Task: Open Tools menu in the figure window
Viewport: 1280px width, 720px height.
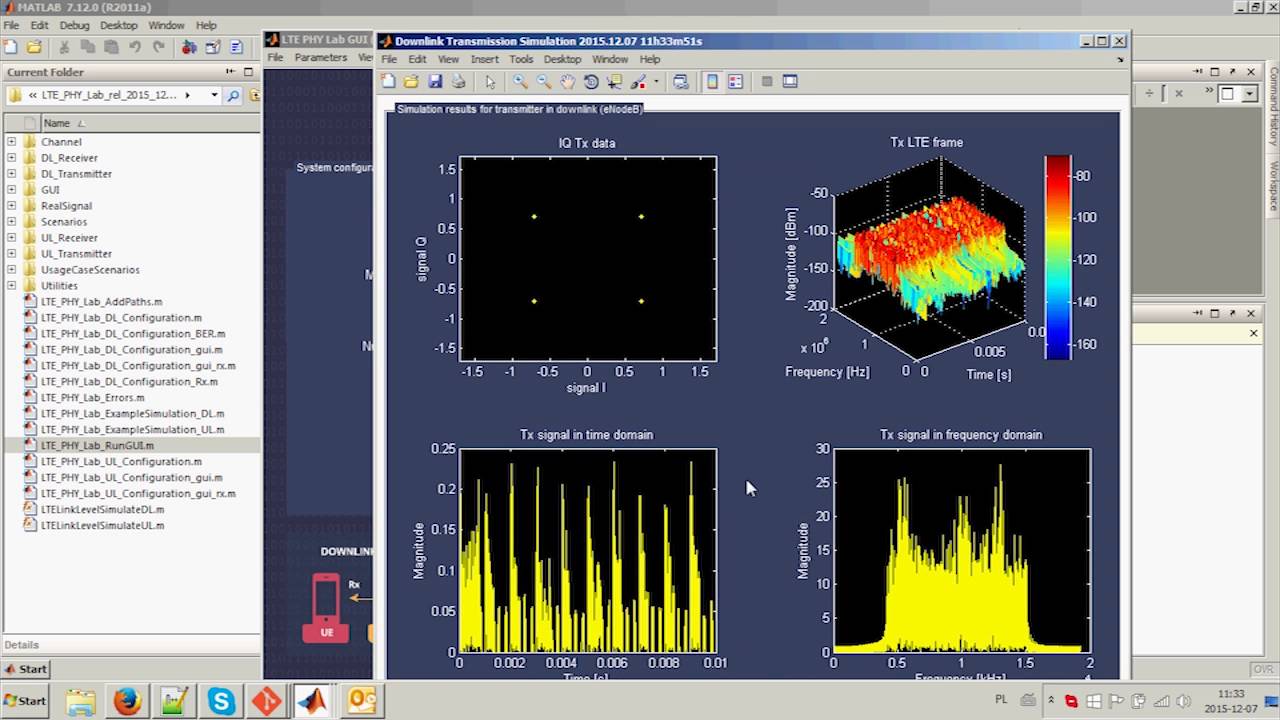Action: pyautogui.click(x=521, y=60)
